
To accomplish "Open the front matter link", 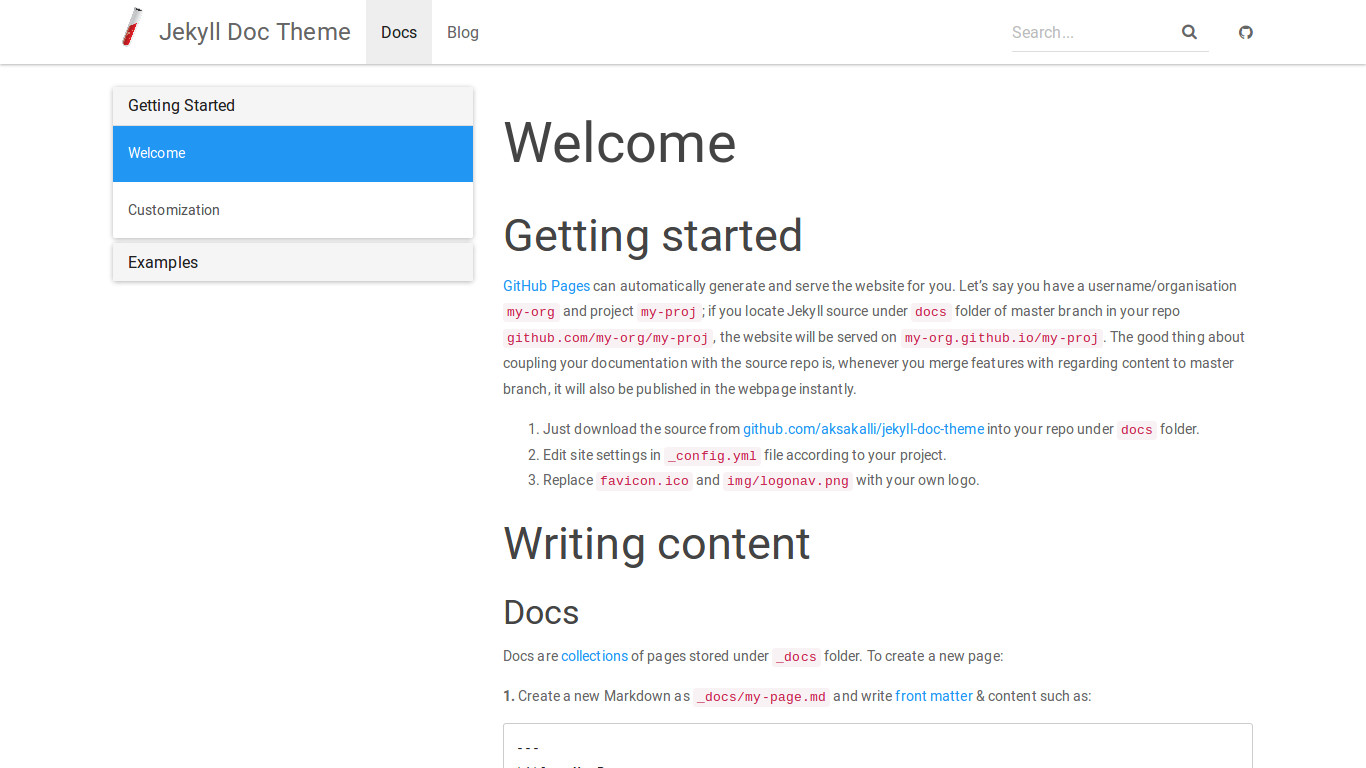I will pyautogui.click(x=933, y=696).
